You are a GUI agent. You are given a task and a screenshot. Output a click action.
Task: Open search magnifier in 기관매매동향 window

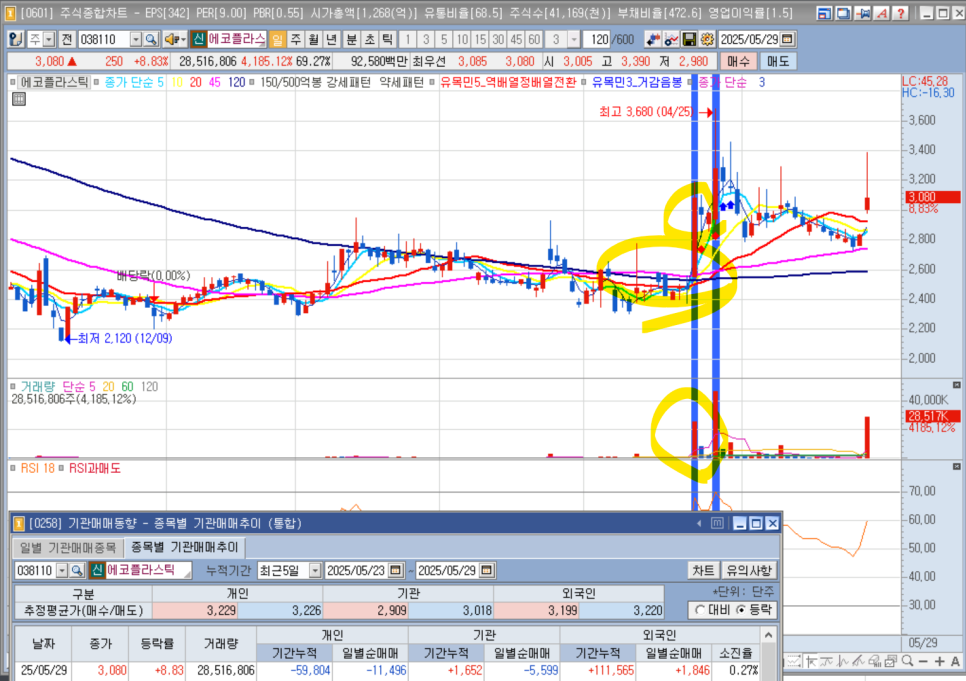[x=77, y=570]
